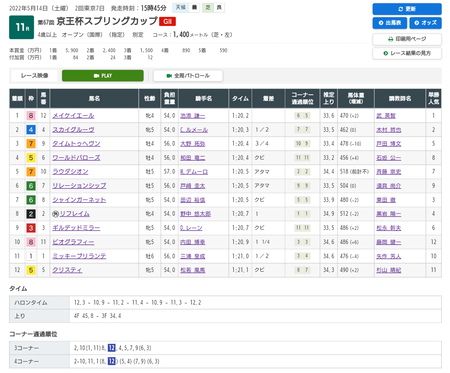Image resolution: width=450 pixels, height=373 pixels.
Task: Open horse link ミッキーブリランテ
Action: pyautogui.click(x=79, y=256)
